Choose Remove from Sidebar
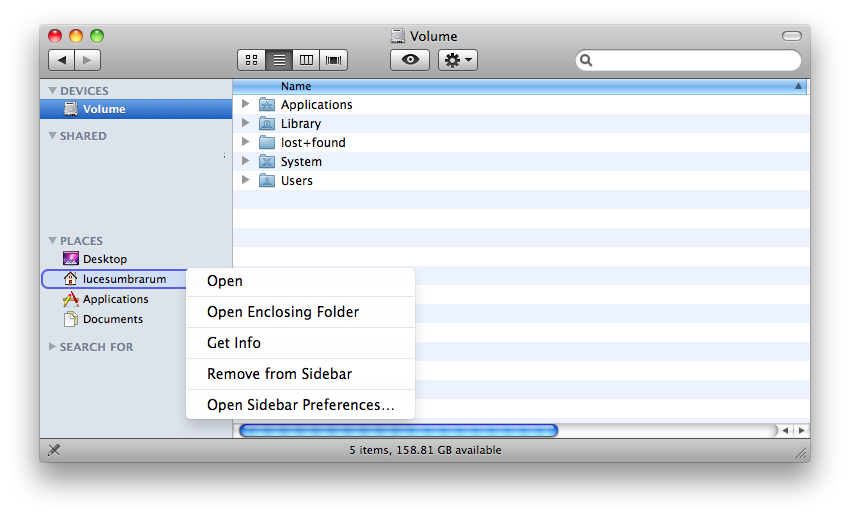This screenshot has width=850, height=517. (300, 374)
